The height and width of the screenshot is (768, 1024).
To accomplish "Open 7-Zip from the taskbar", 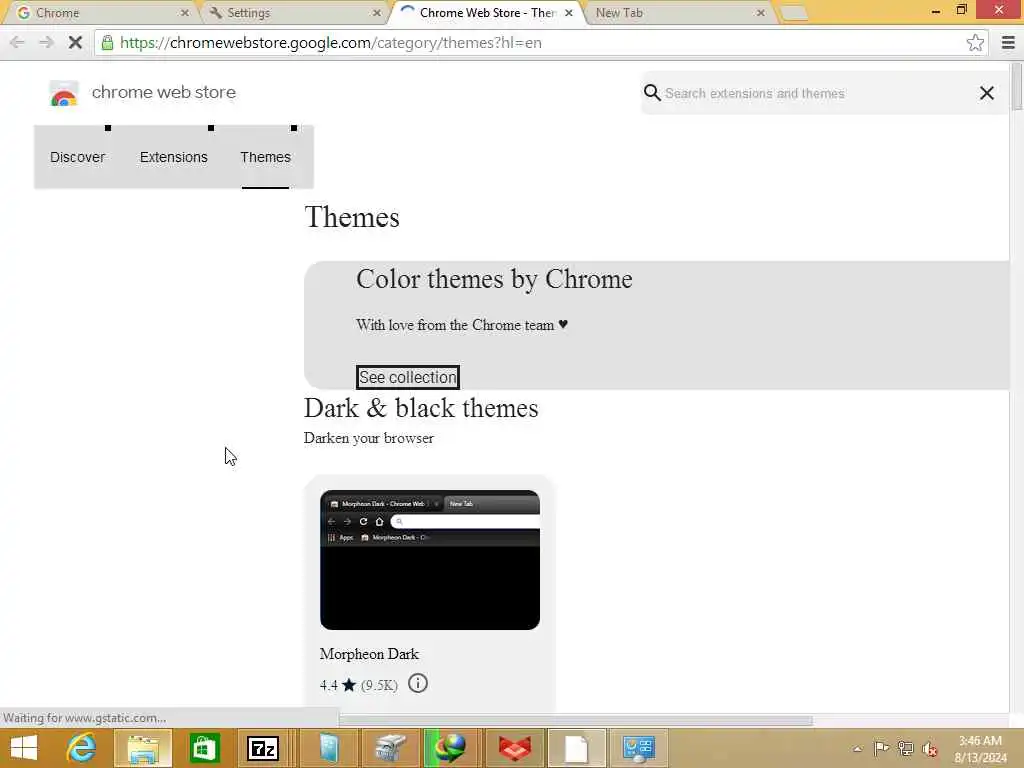I will (x=263, y=748).
